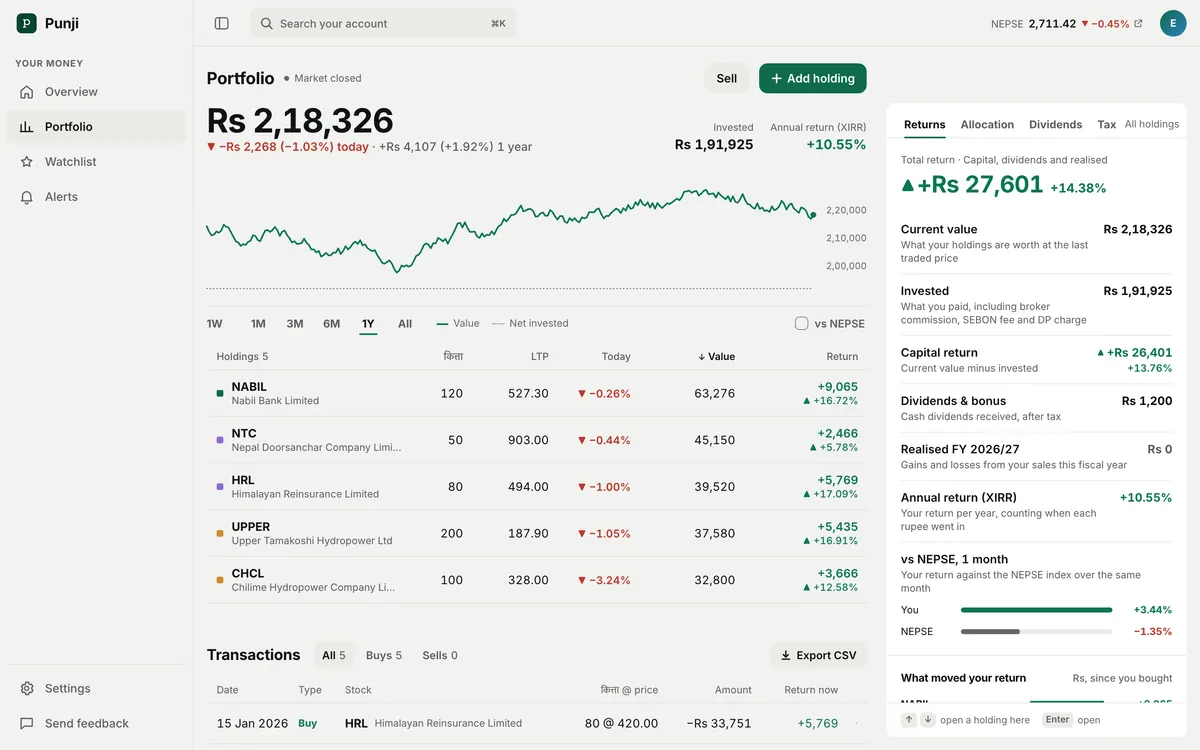
Task: Click the Value legend entry
Action: 458,324
